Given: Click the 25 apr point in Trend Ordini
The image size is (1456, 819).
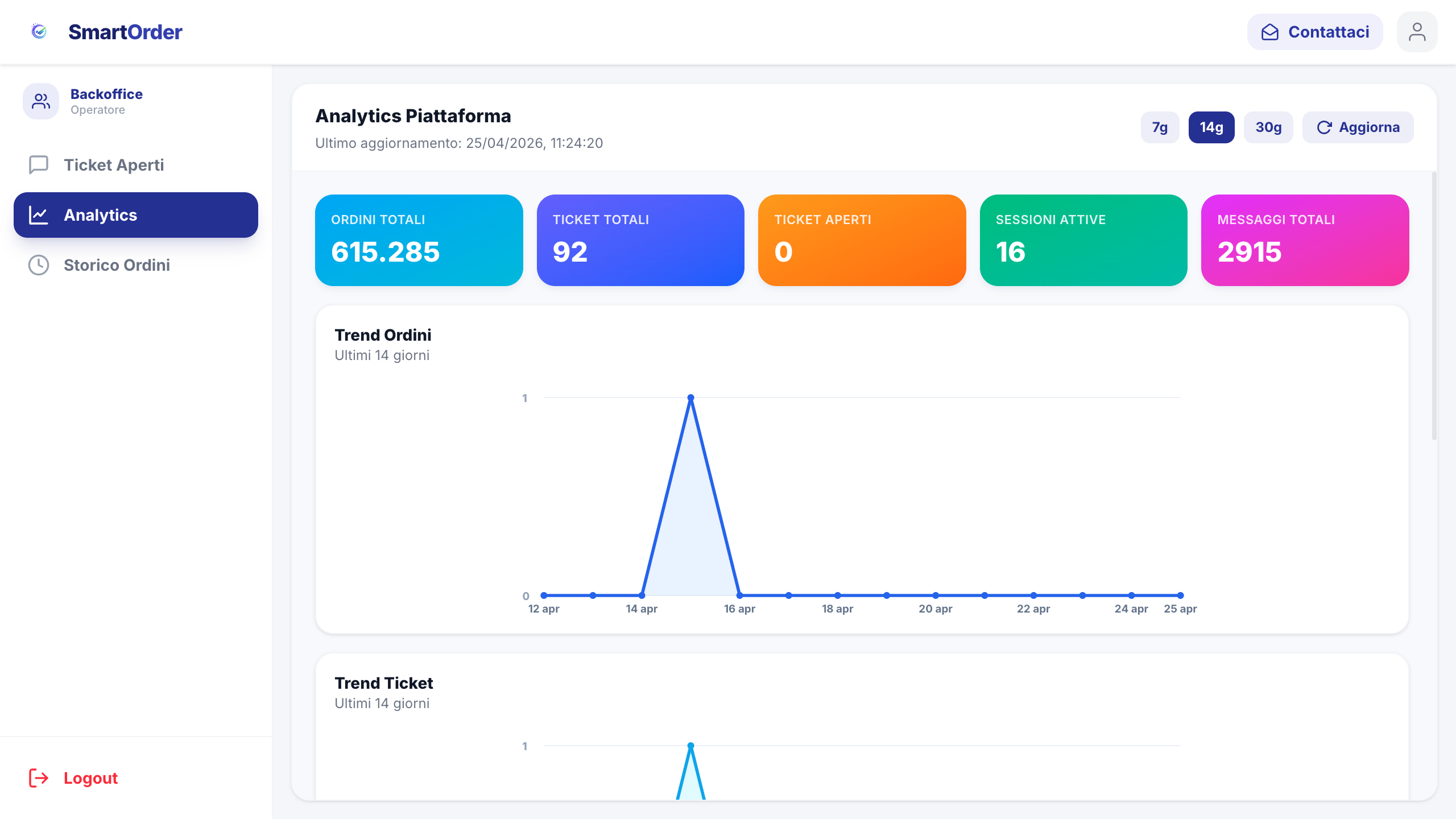Looking at the screenshot, I should point(1181,595).
